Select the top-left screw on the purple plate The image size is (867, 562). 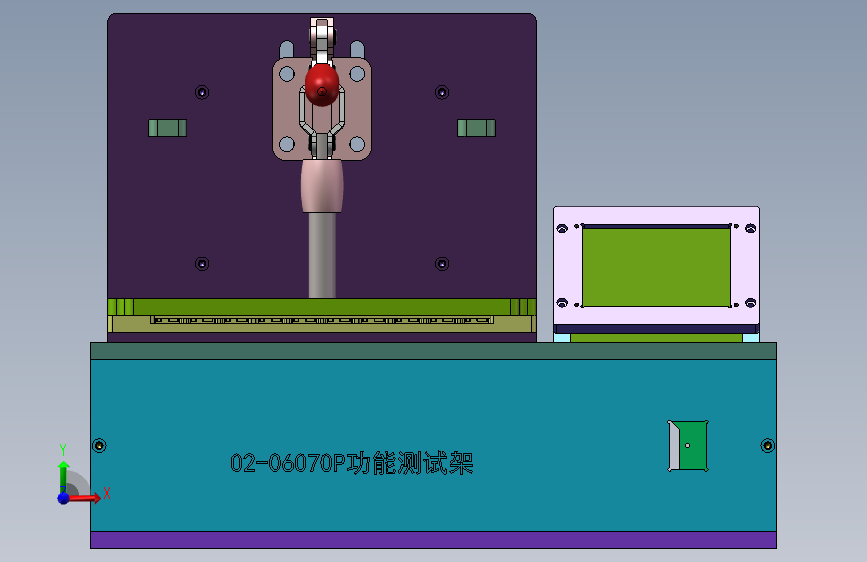202,92
